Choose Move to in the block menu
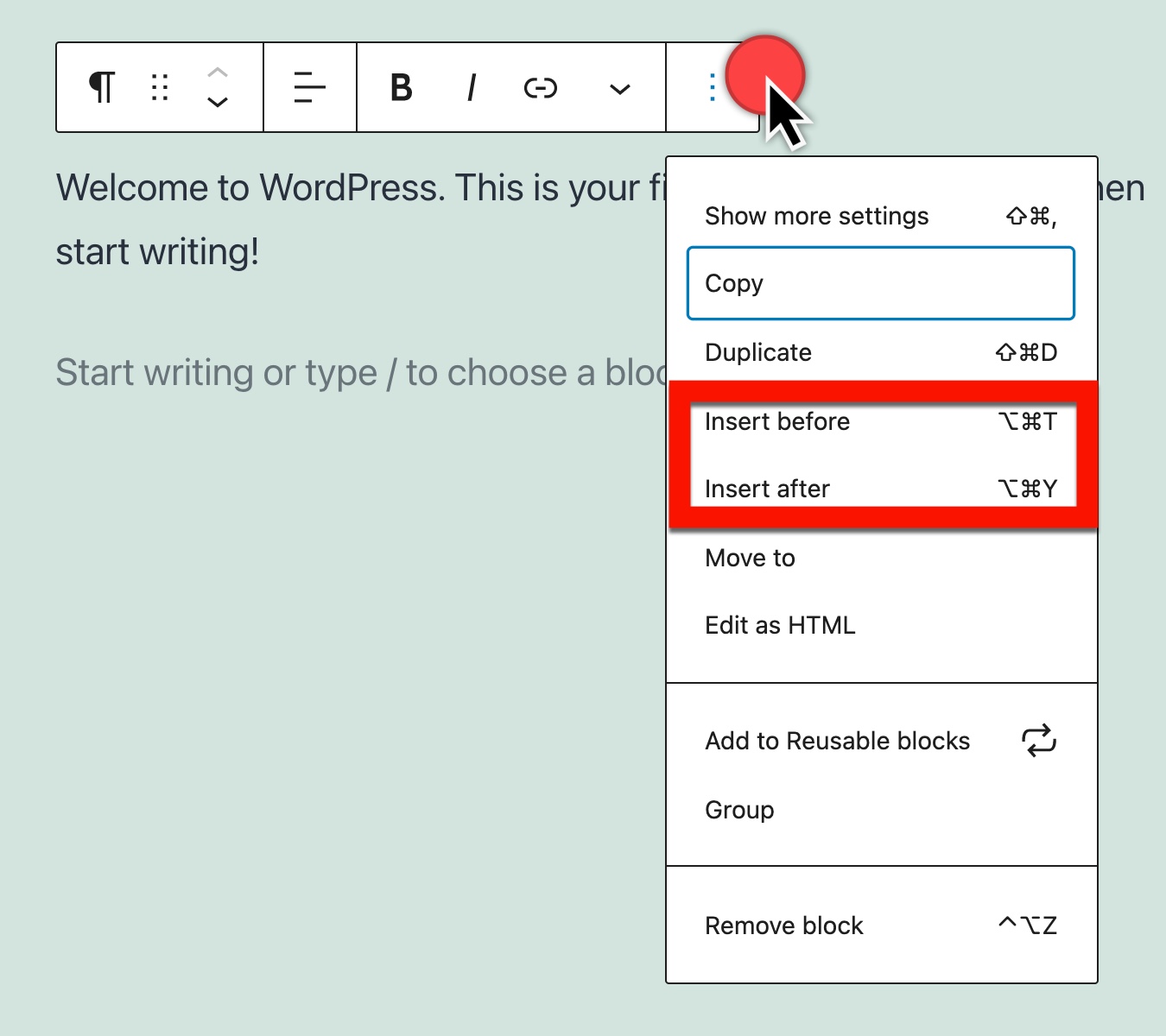Viewport: 1166px width, 1036px height. 881,558
